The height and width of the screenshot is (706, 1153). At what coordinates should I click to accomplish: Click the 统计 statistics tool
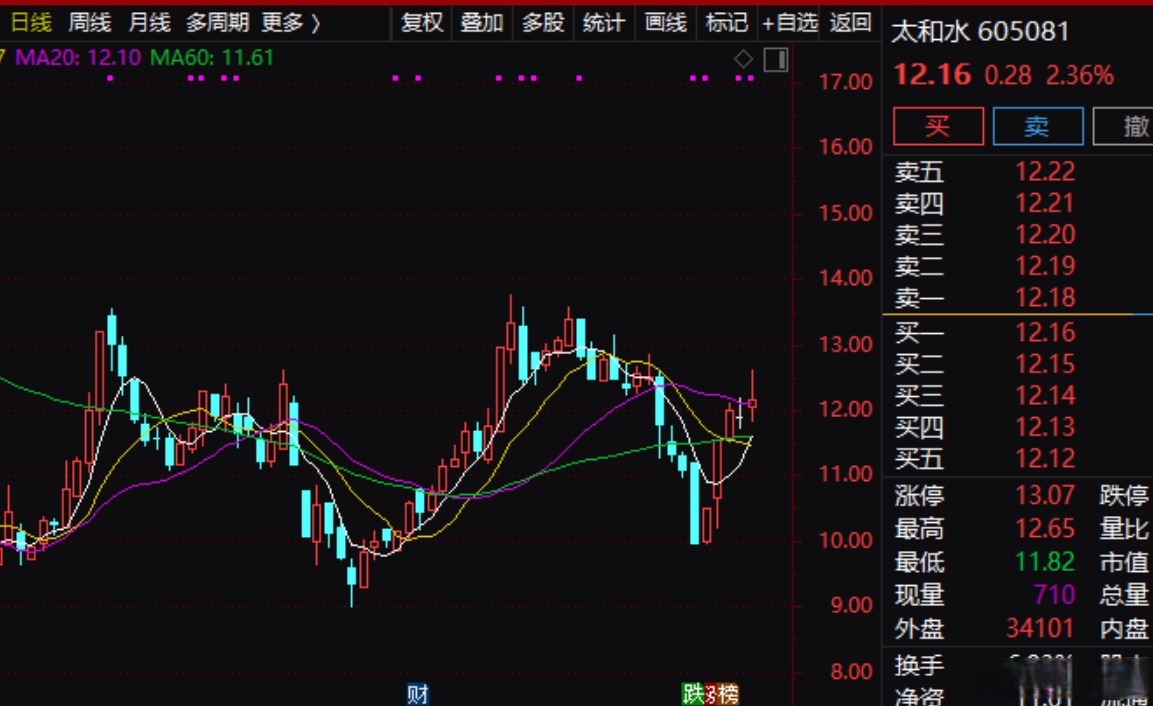[604, 22]
